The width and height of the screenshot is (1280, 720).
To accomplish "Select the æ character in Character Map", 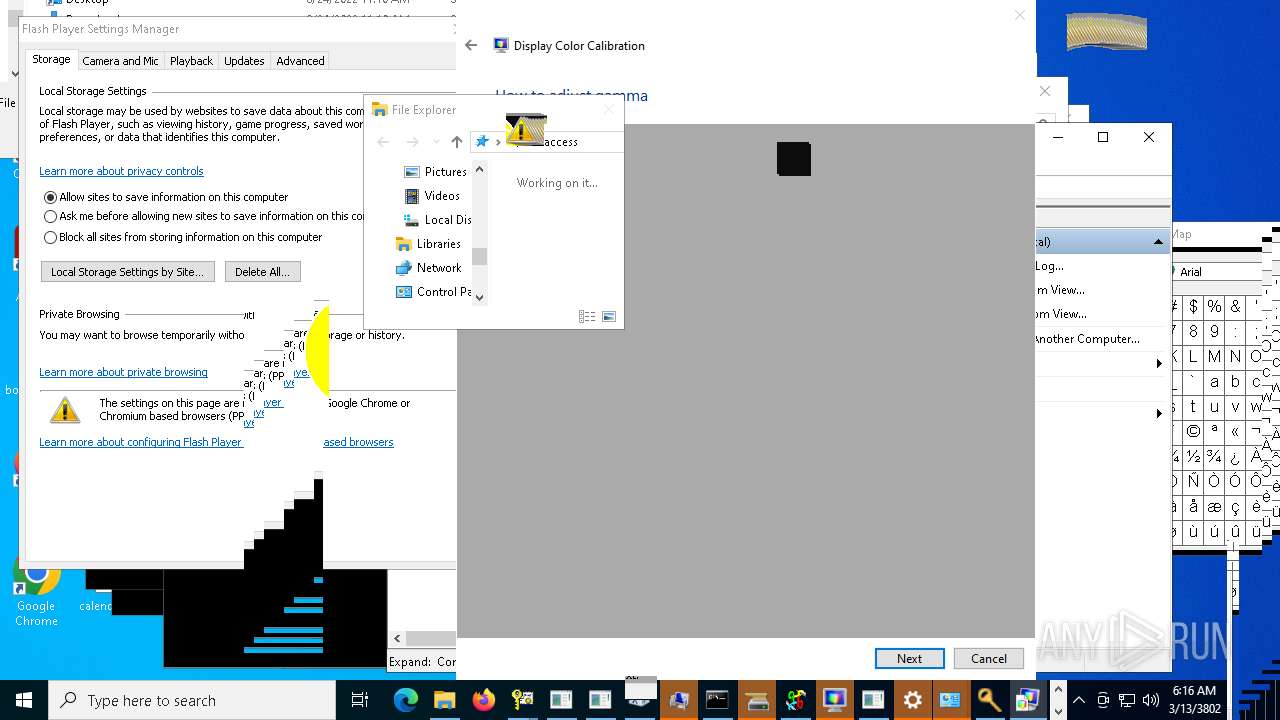I will click(1214, 507).
